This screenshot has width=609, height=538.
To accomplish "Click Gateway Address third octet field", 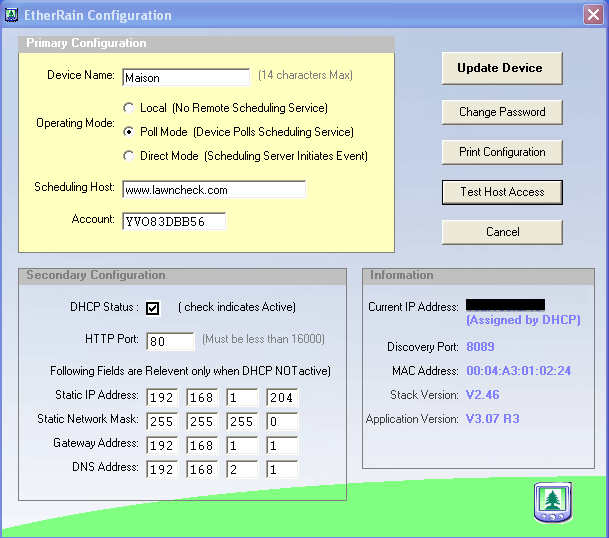I will 242,445.
